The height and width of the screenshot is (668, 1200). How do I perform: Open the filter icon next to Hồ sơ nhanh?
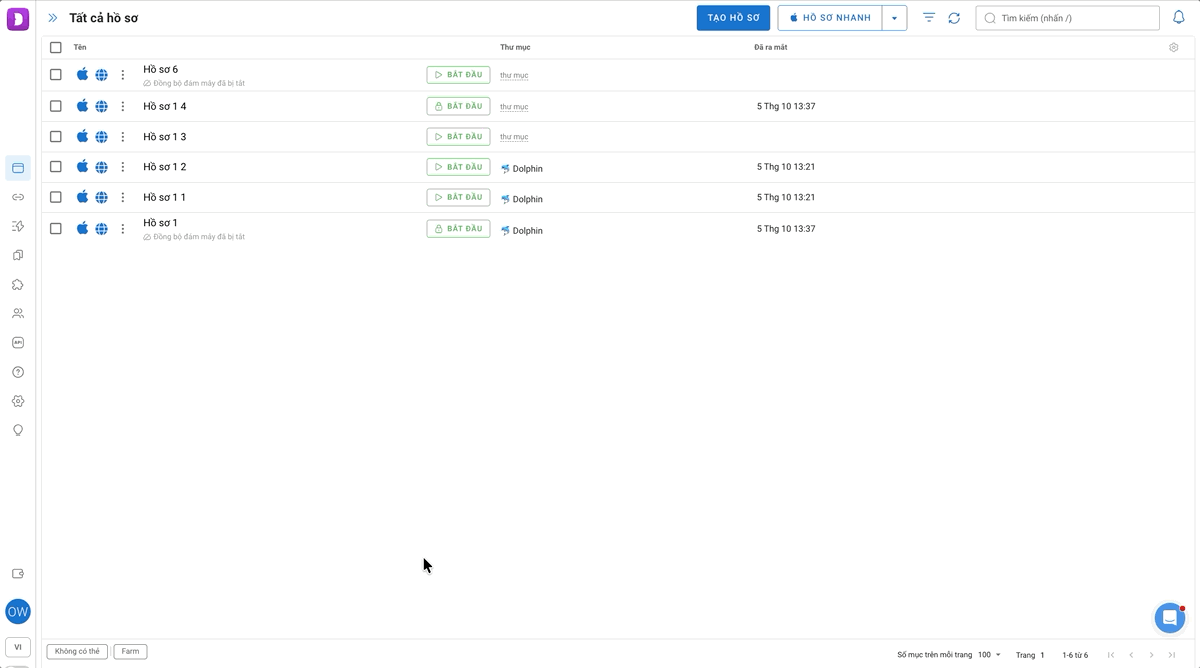(929, 18)
